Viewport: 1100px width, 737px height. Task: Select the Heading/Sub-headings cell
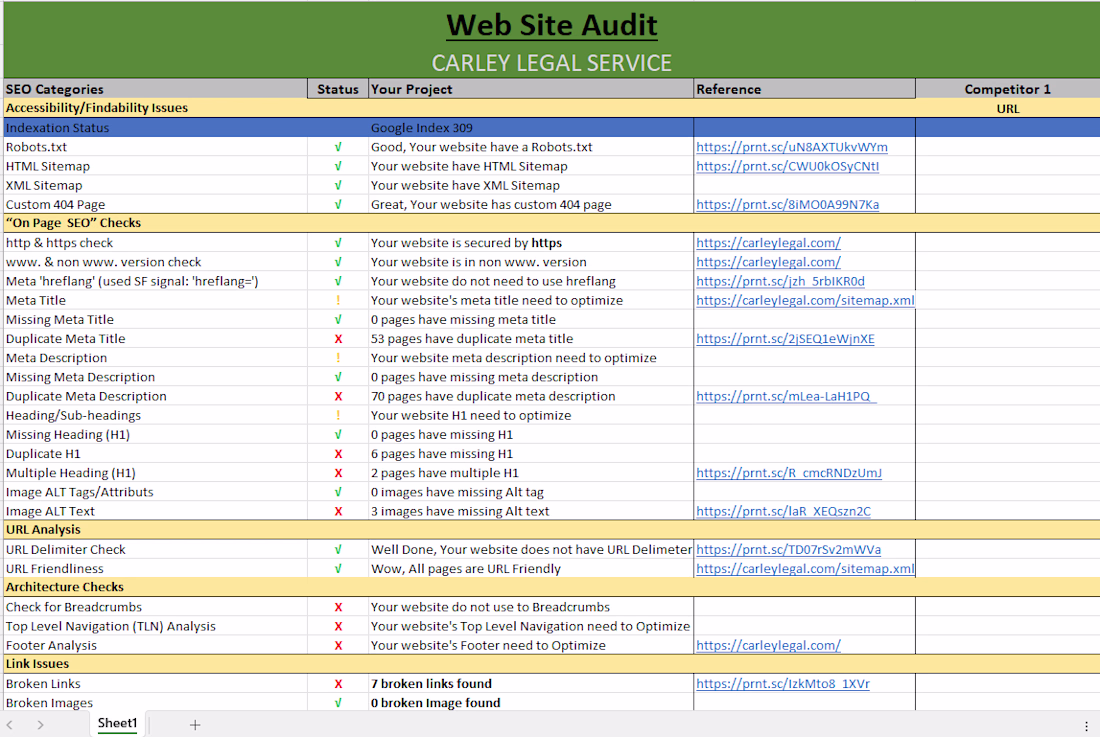point(155,416)
